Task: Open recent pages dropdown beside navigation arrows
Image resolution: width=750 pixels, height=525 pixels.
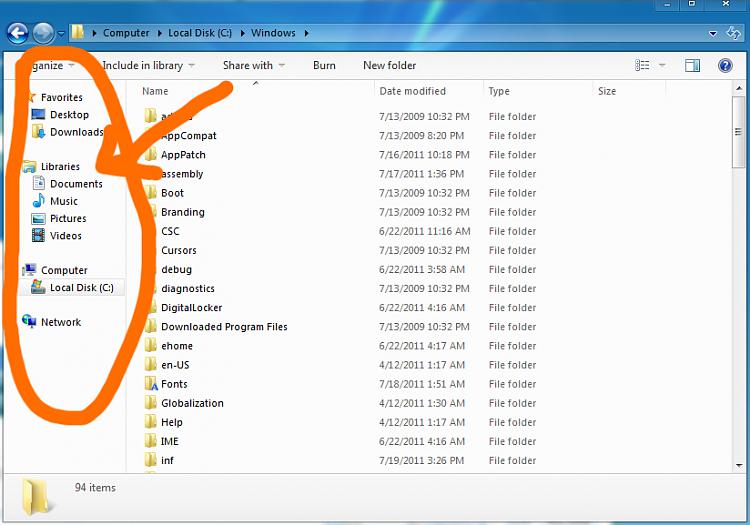Action: [x=61, y=33]
